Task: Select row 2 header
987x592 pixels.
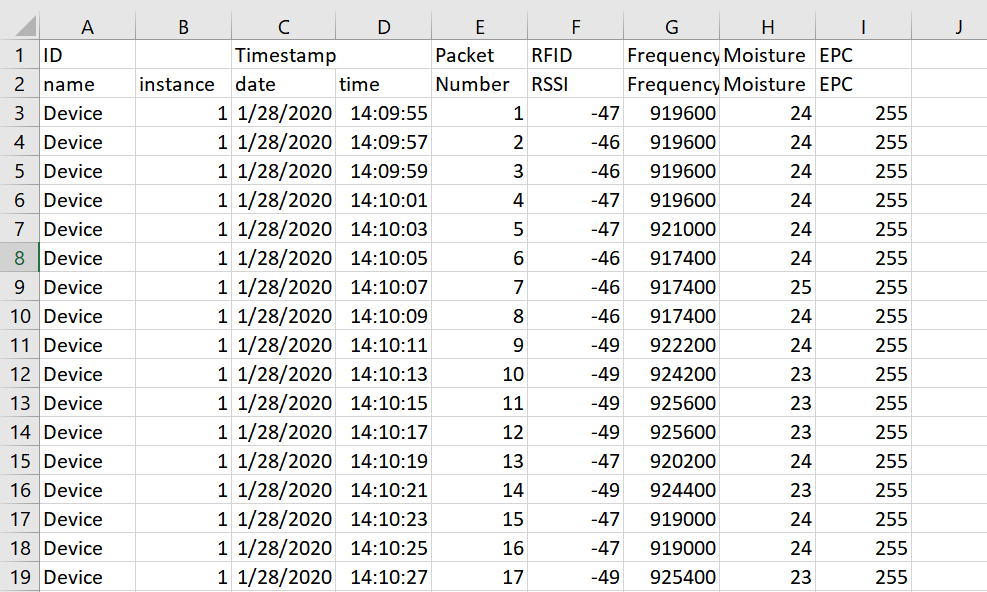Action: tap(20, 84)
